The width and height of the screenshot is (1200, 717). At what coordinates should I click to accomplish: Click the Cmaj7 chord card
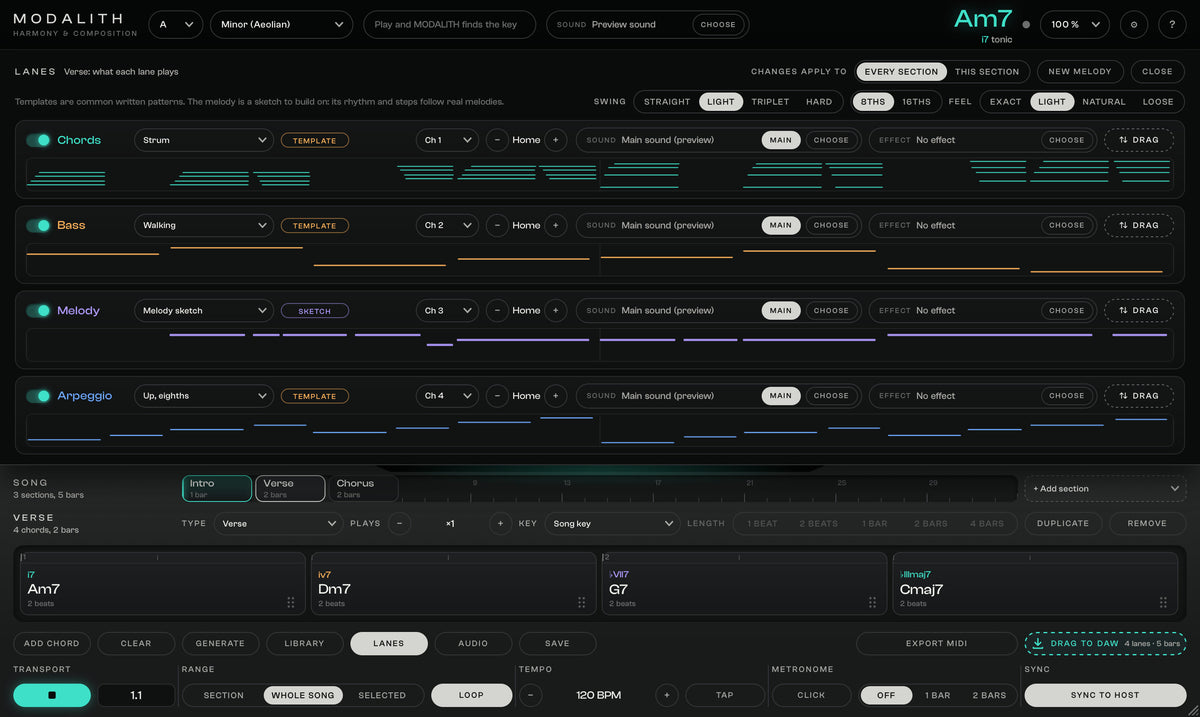pos(1035,583)
